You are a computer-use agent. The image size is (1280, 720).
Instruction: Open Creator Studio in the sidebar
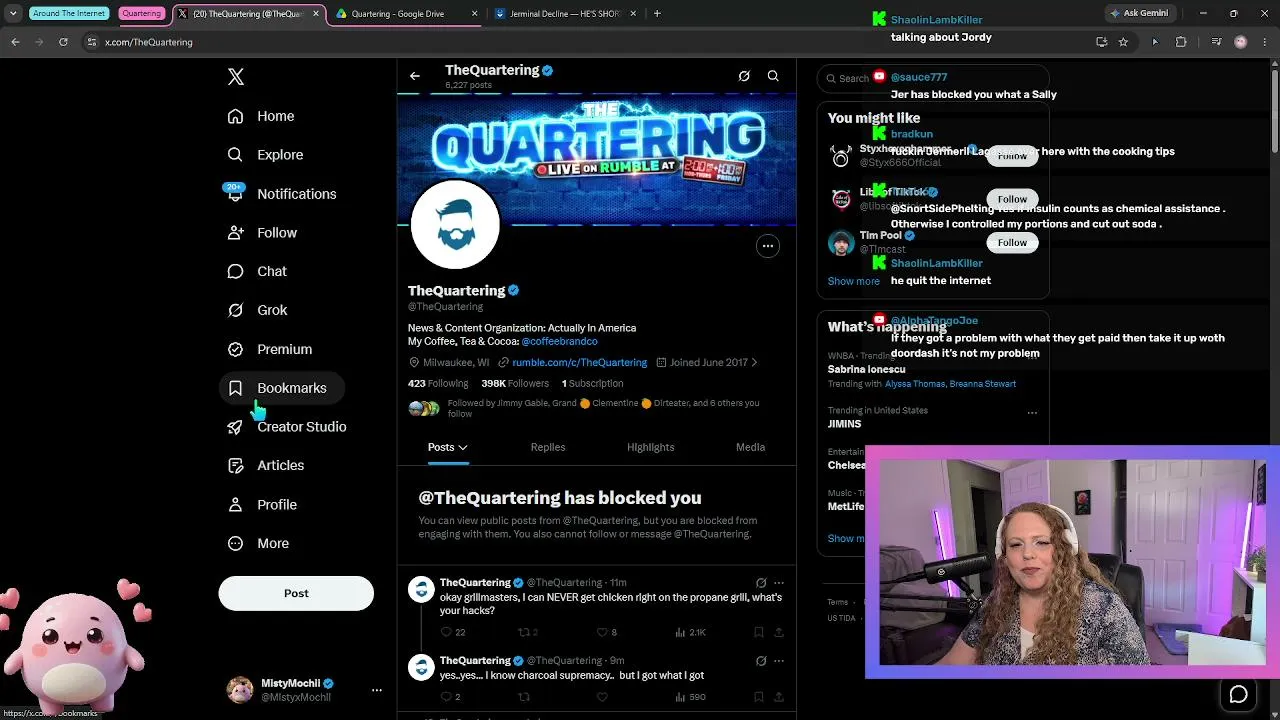[287, 427]
